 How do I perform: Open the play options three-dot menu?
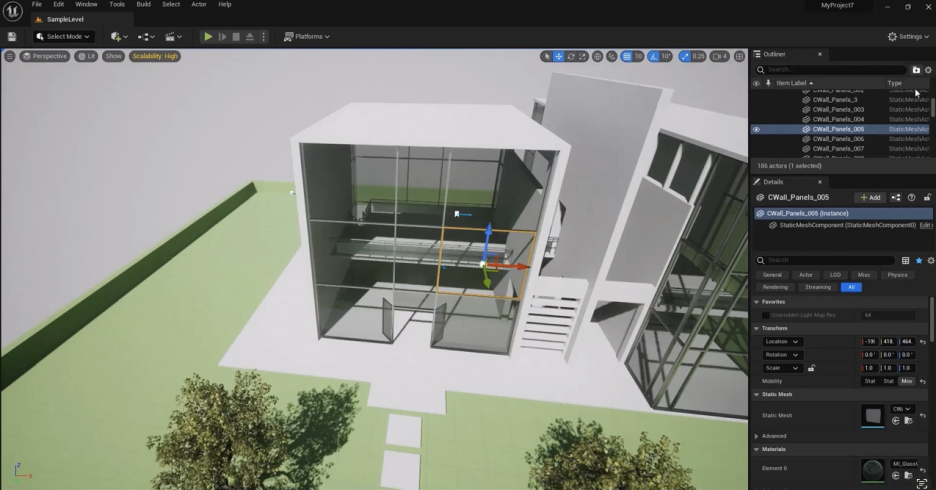tap(263, 36)
